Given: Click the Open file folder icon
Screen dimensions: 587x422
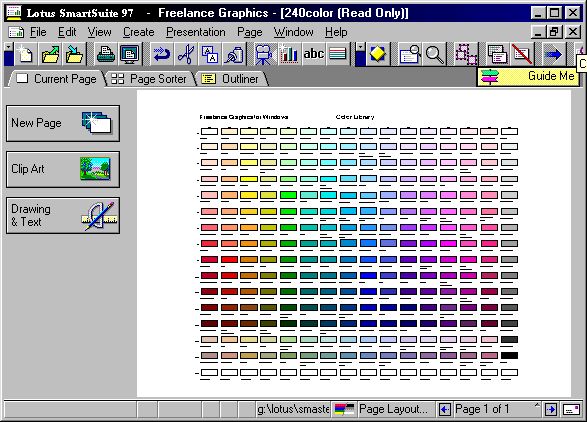Looking at the screenshot, I should (51, 54).
